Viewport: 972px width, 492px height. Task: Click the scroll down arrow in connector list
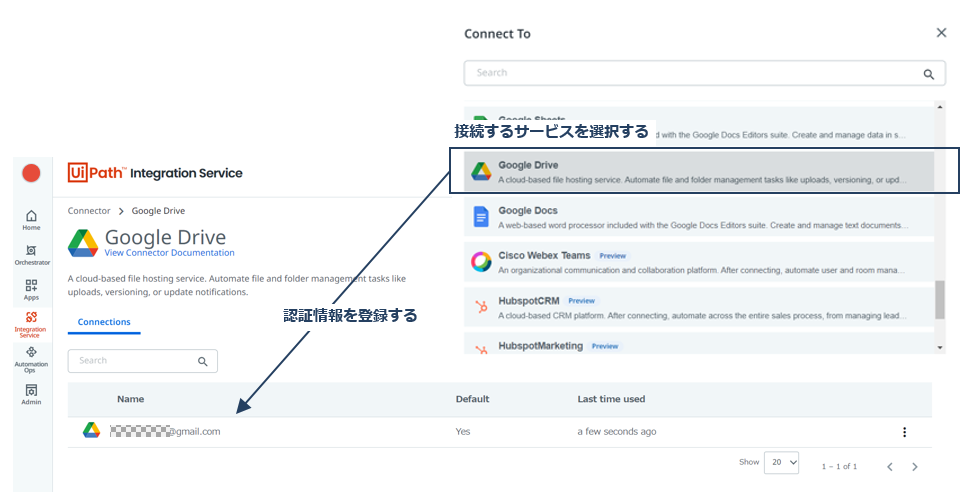940,348
